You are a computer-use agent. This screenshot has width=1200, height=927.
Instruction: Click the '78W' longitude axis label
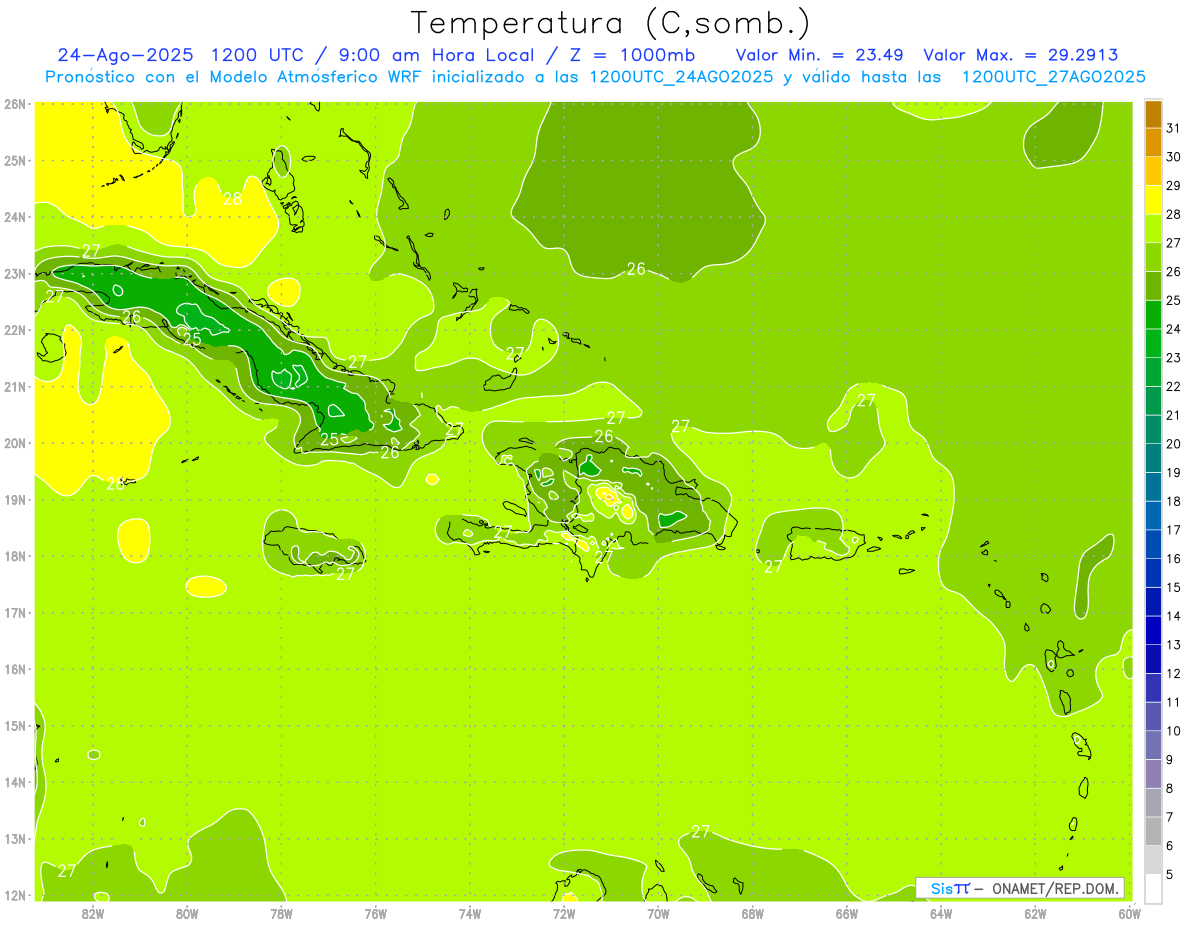click(282, 912)
